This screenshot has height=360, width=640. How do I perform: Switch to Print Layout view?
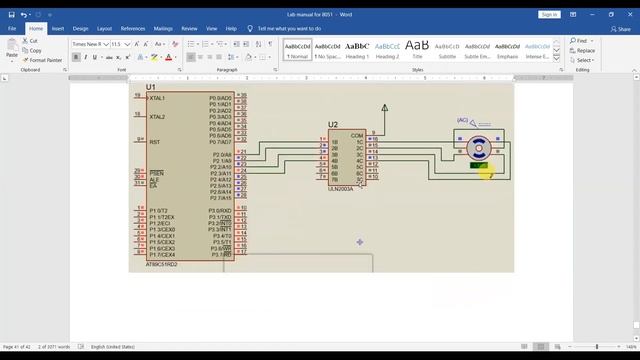pos(541,347)
